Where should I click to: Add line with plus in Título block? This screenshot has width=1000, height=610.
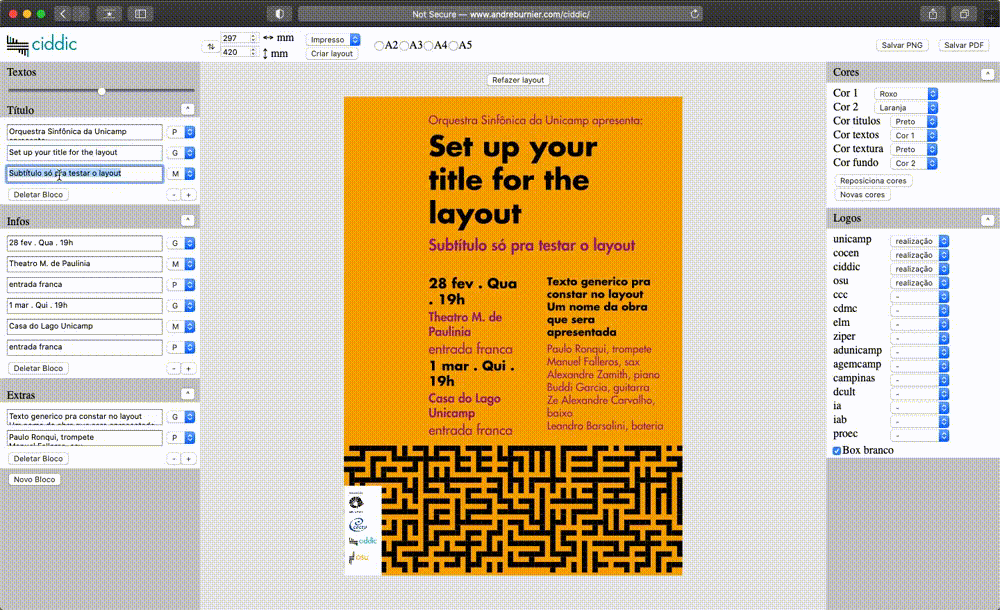(x=189, y=195)
